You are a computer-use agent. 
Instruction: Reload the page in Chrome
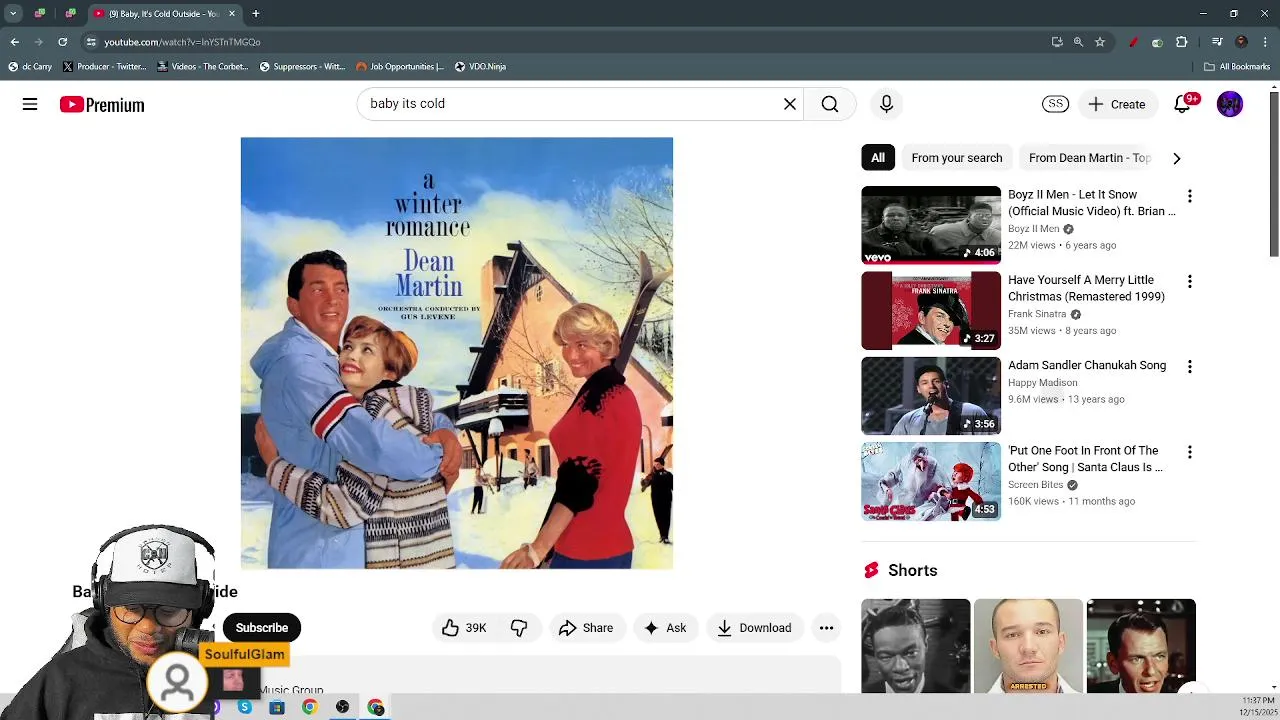[x=62, y=42]
